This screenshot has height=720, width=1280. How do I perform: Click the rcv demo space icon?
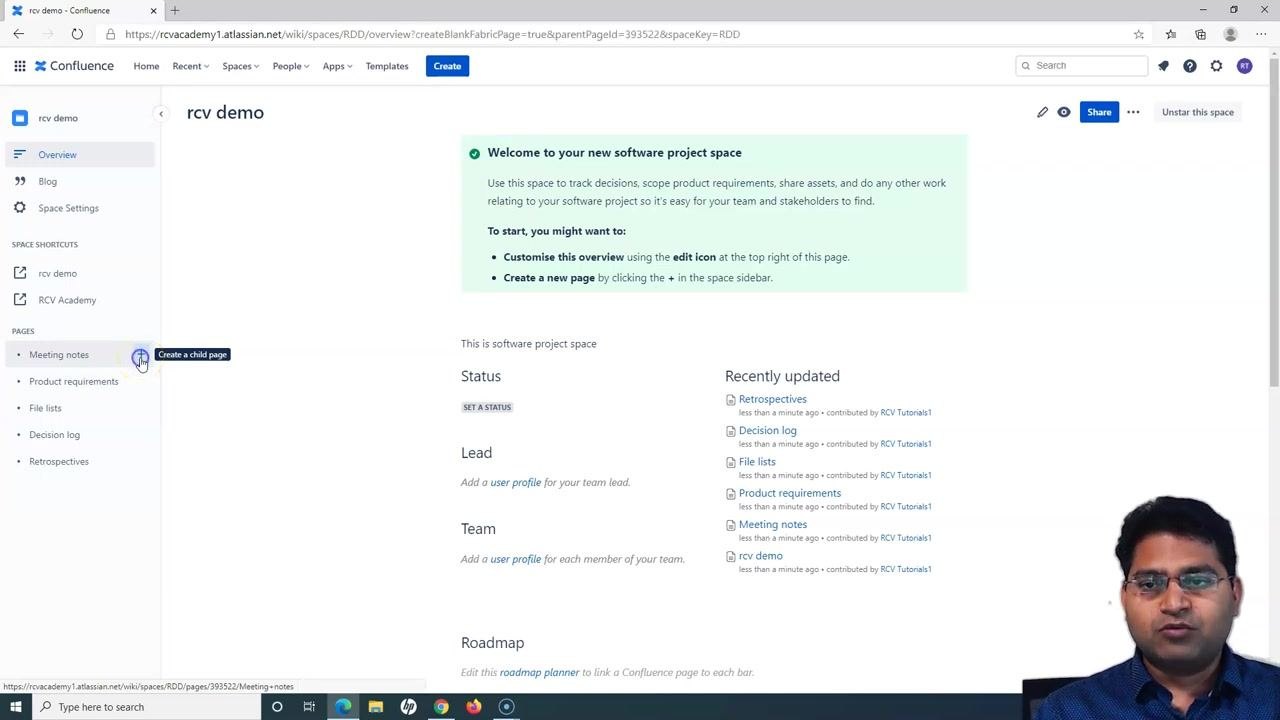[x=20, y=118]
